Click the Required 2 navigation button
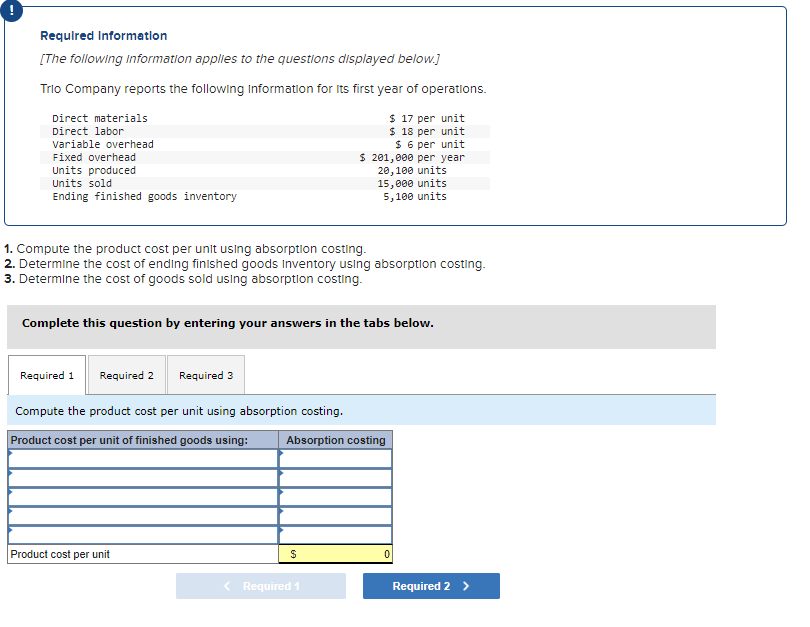The height and width of the screenshot is (627, 810). (x=431, y=585)
